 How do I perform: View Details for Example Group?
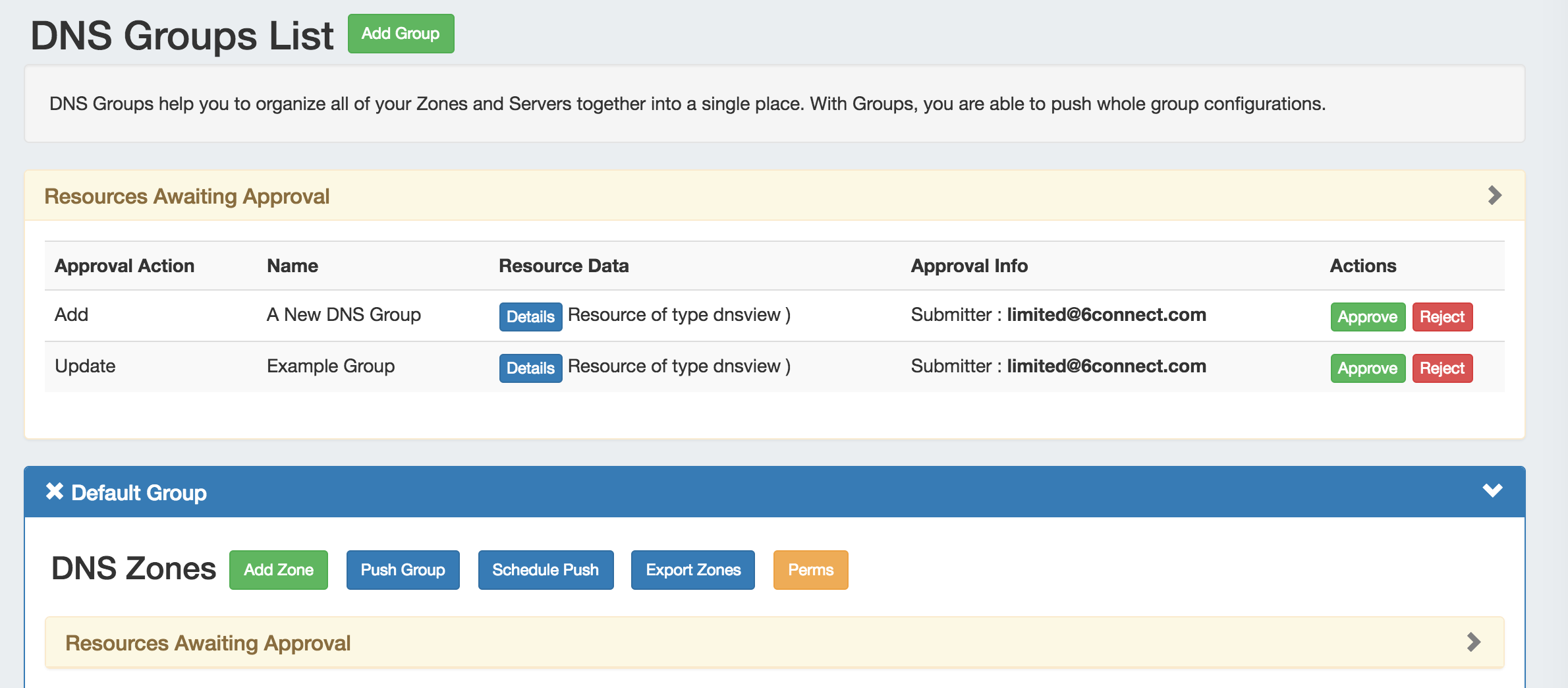530,368
